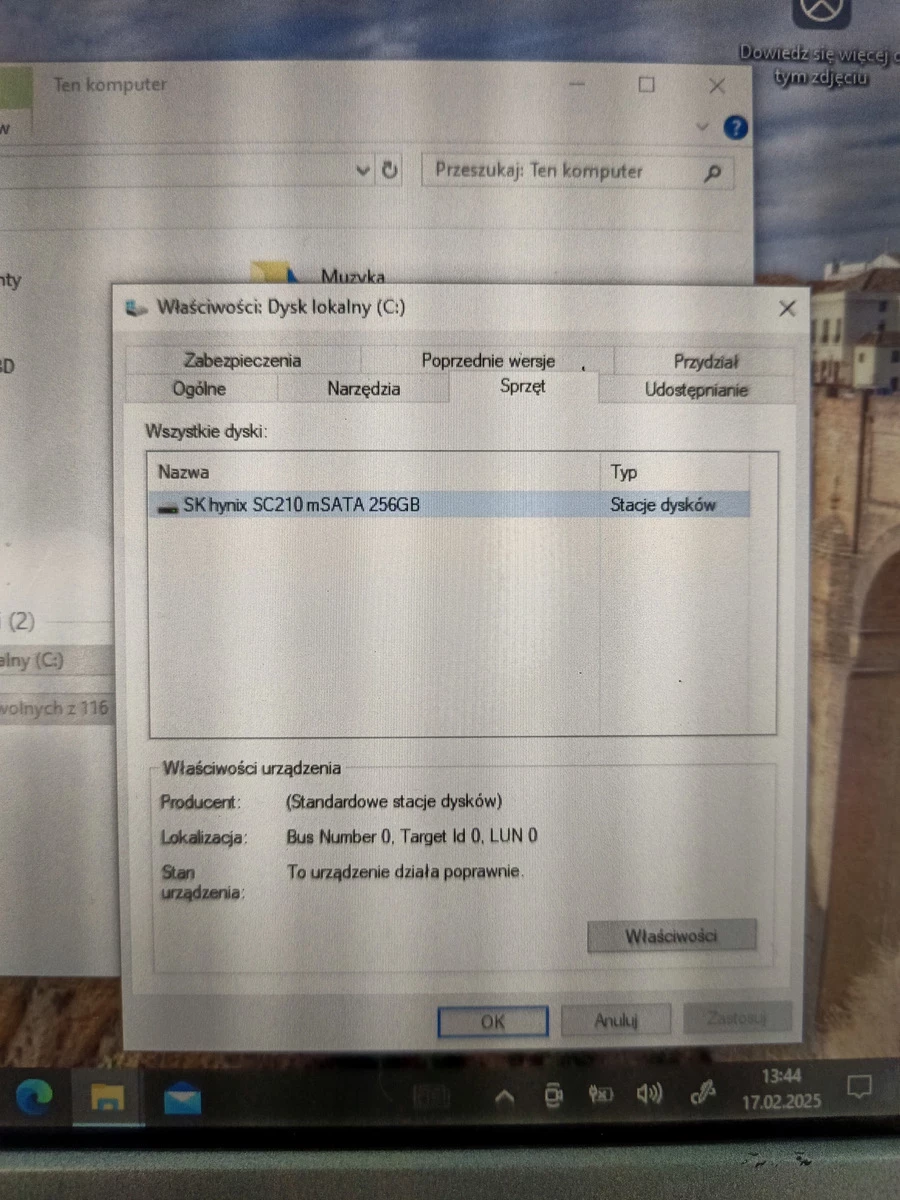Open the battery and power tray icon
Image resolution: width=900 pixels, height=1200 pixels.
[601, 1096]
